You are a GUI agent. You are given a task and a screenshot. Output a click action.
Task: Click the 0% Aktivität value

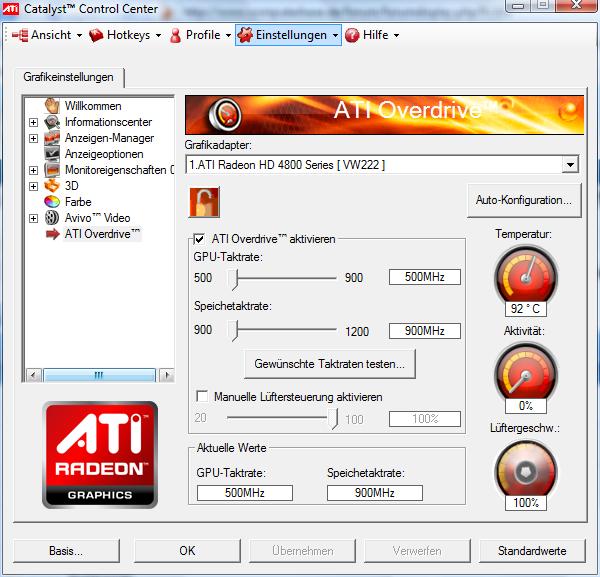[525, 406]
